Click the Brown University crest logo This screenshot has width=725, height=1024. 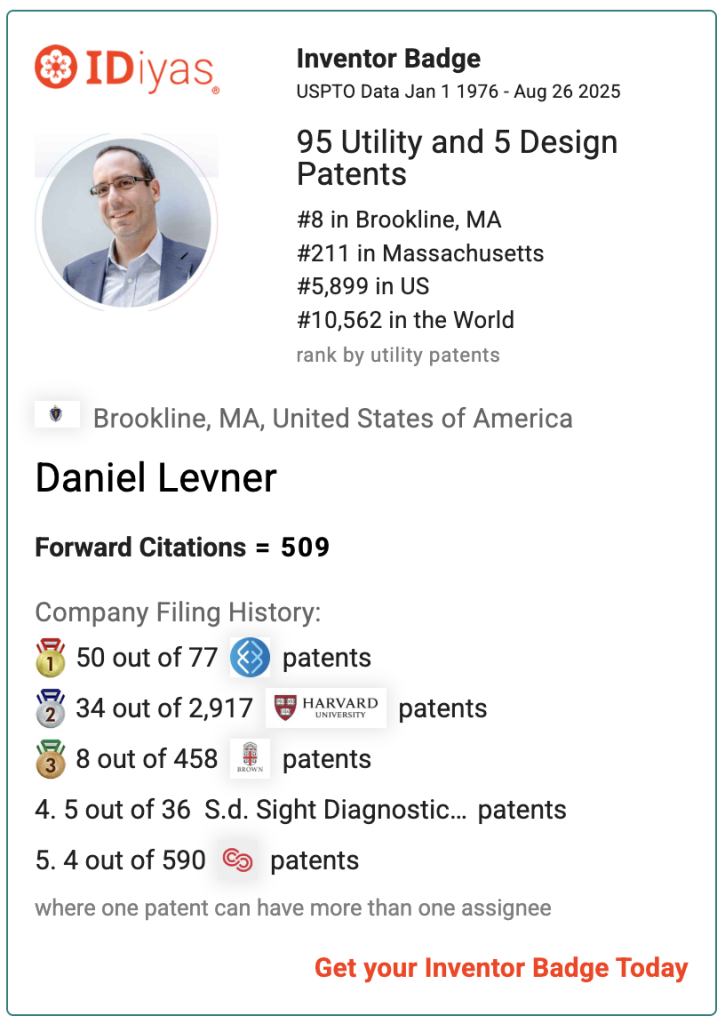coord(250,759)
